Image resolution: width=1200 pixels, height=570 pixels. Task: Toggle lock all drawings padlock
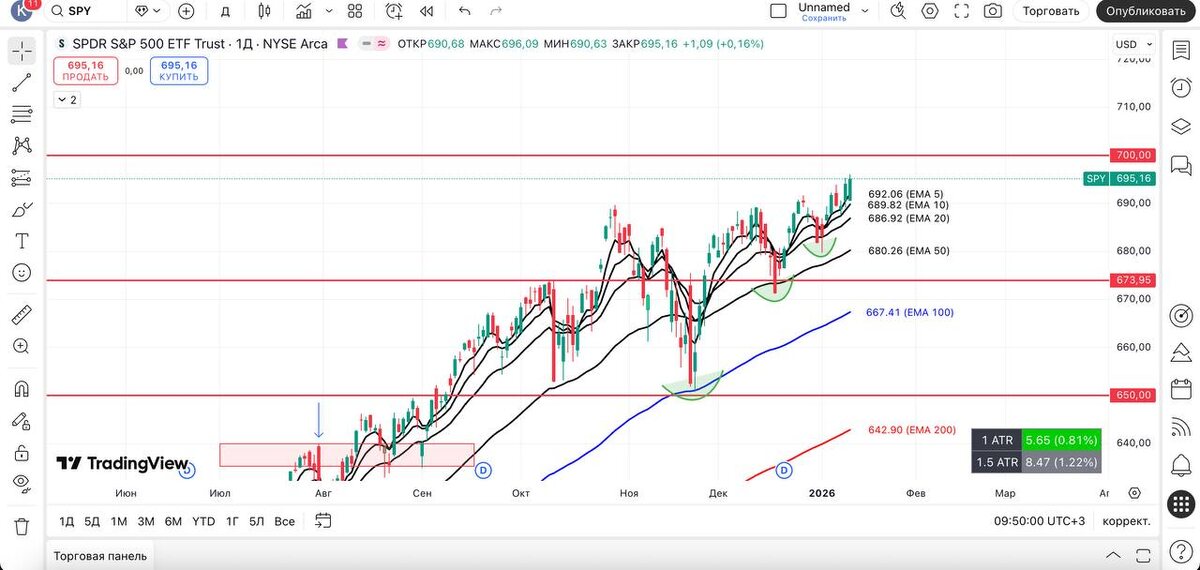(22, 452)
